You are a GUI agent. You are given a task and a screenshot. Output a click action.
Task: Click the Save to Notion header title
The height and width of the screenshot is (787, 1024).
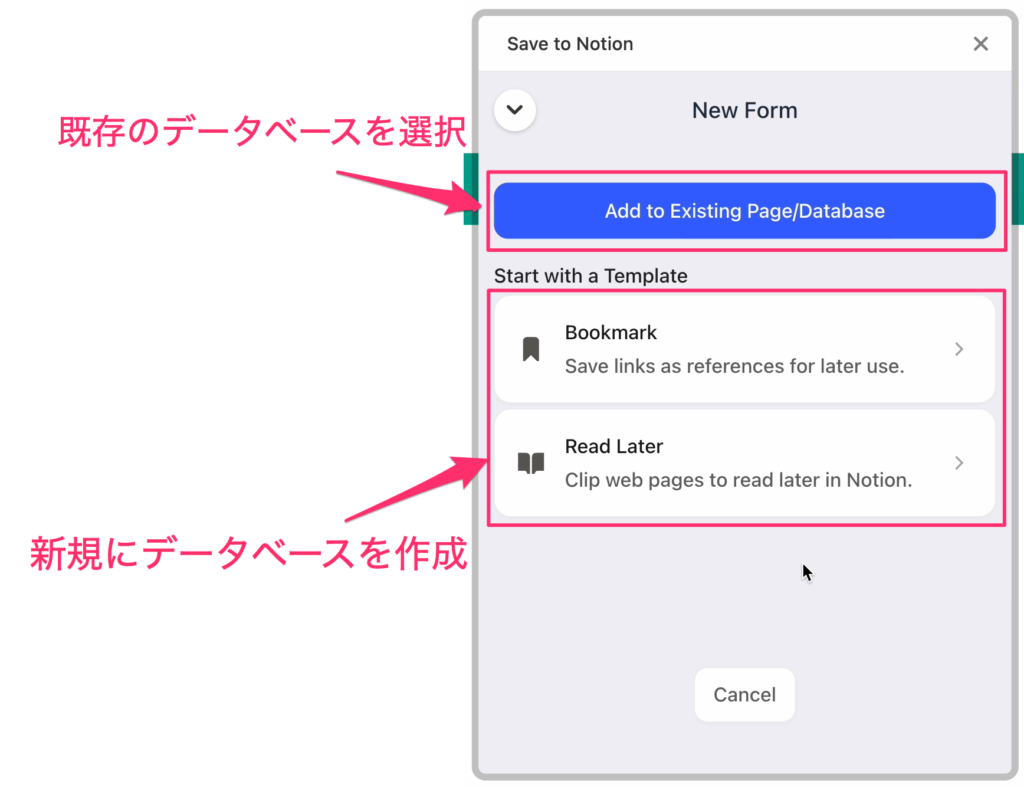click(x=570, y=44)
